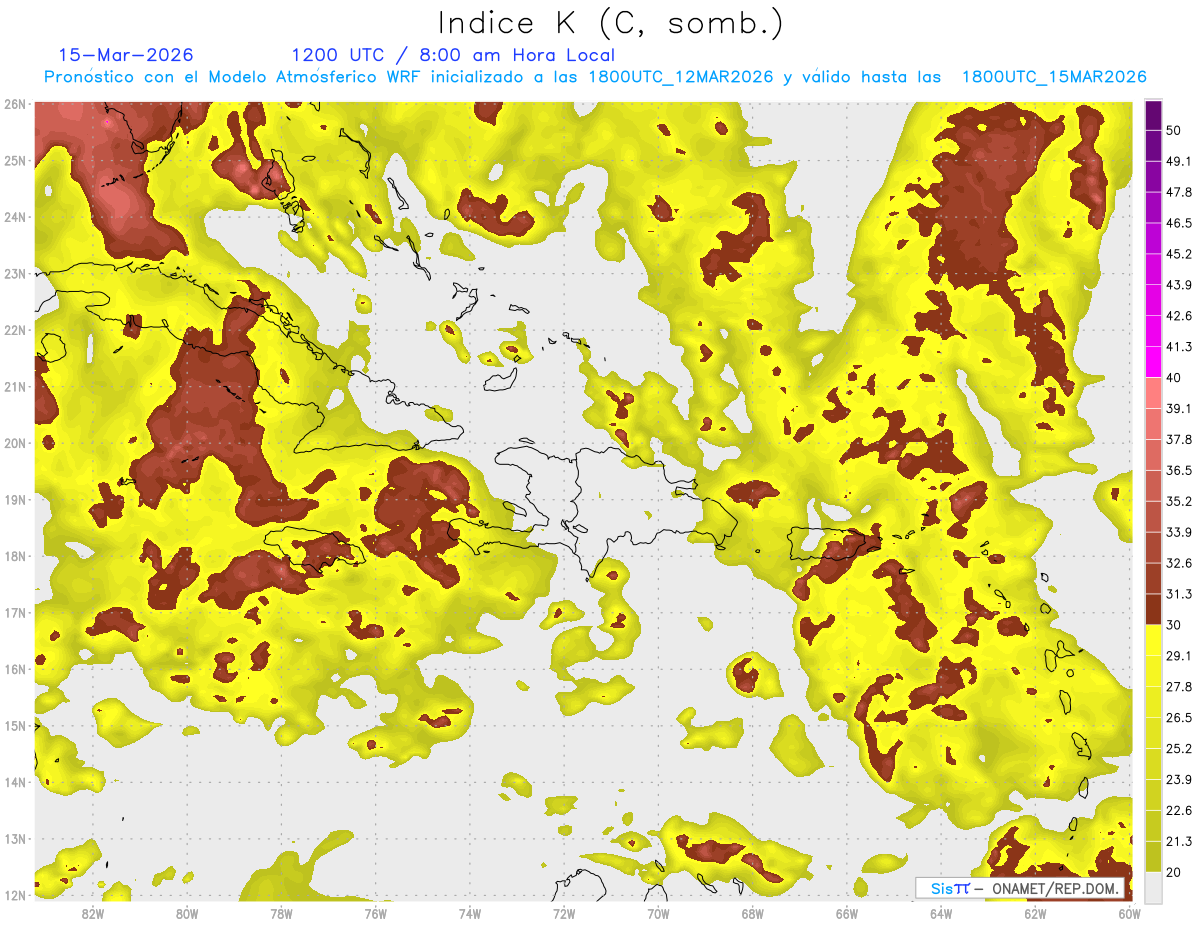
Task: Click the colorbar value 49.1
Action: click(x=1178, y=161)
